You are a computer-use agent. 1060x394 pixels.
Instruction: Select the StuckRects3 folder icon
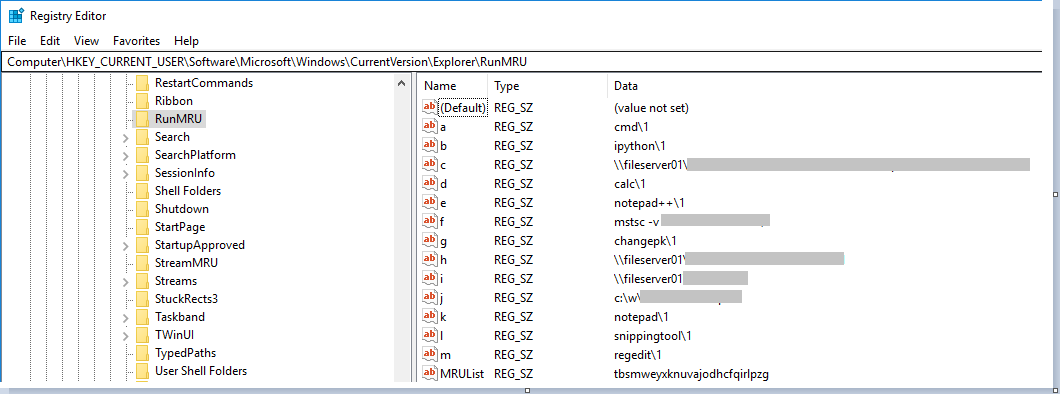(x=142, y=299)
